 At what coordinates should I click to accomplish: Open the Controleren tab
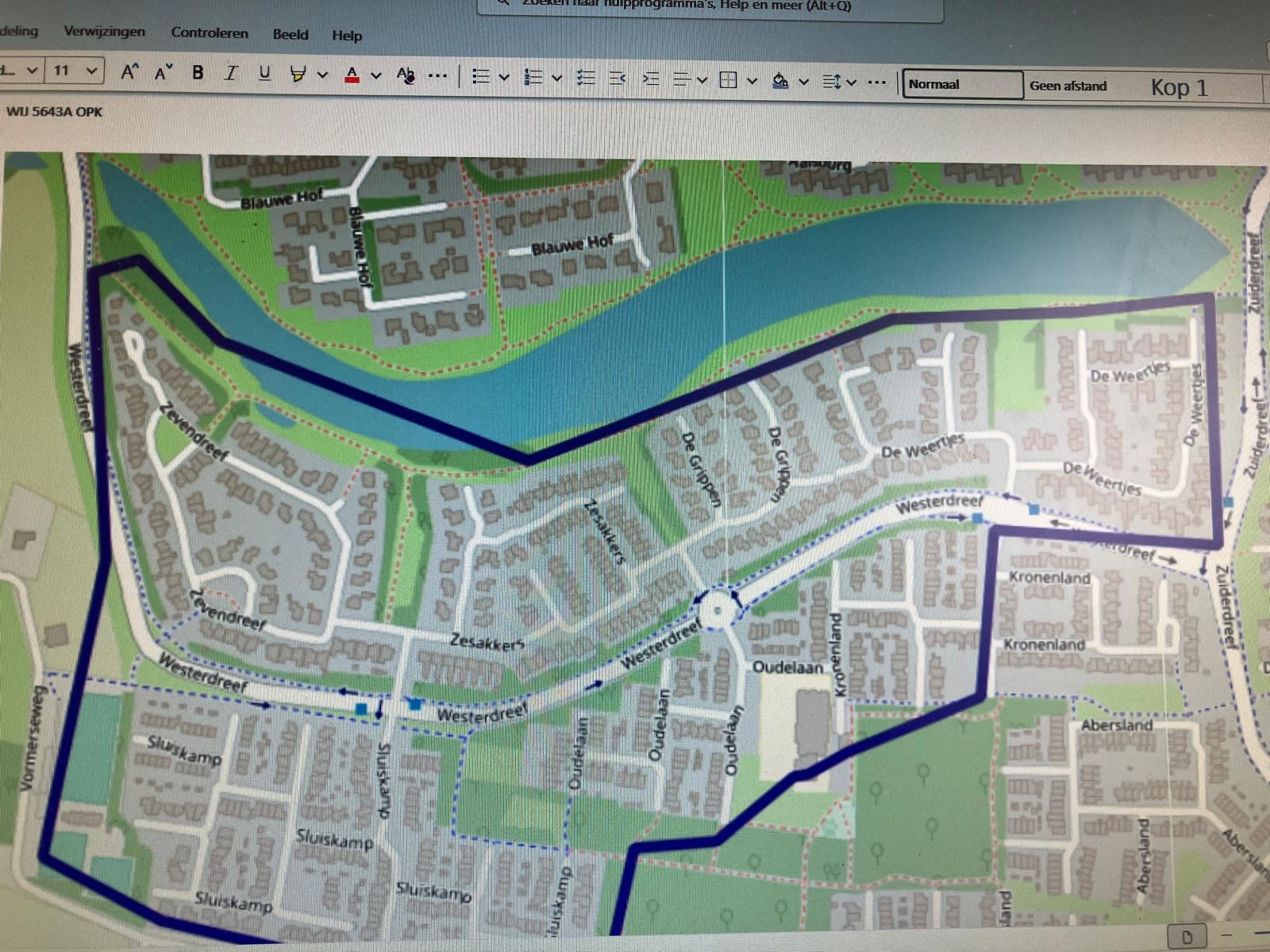pyautogui.click(x=210, y=33)
